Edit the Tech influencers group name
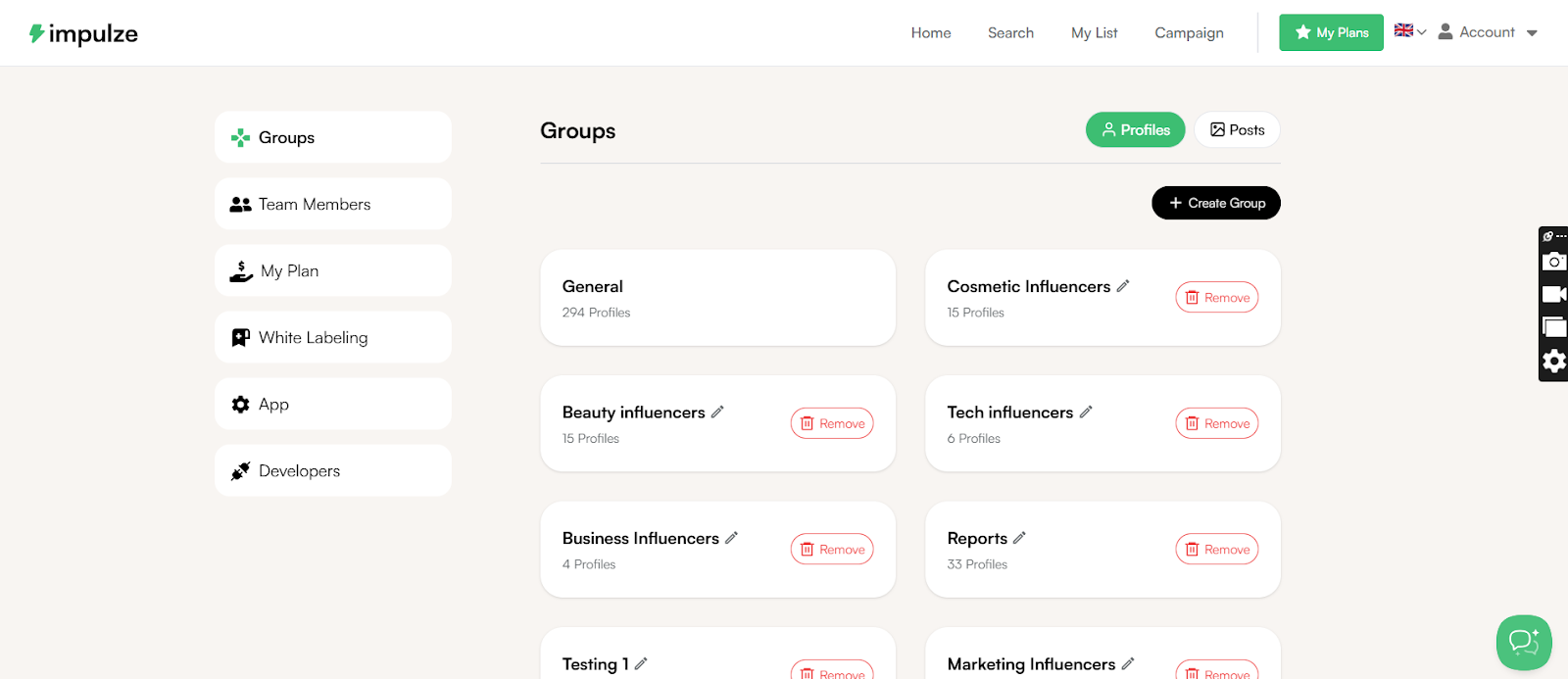This screenshot has height=679, width=1568. click(1086, 412)
